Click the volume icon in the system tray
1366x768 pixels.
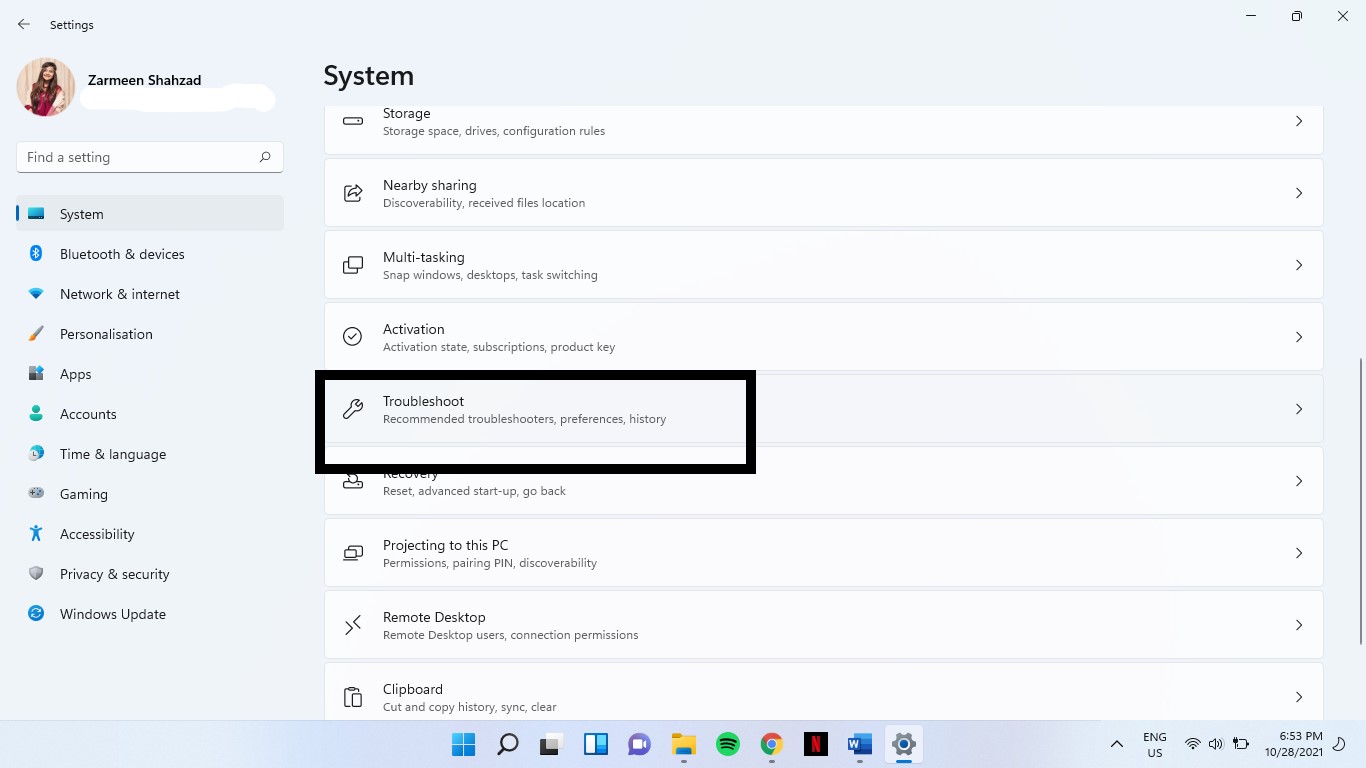[x=1216, y=744]
